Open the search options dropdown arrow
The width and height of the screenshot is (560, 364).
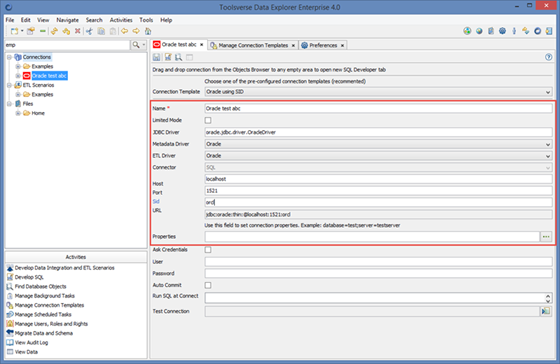pos(144,45)
